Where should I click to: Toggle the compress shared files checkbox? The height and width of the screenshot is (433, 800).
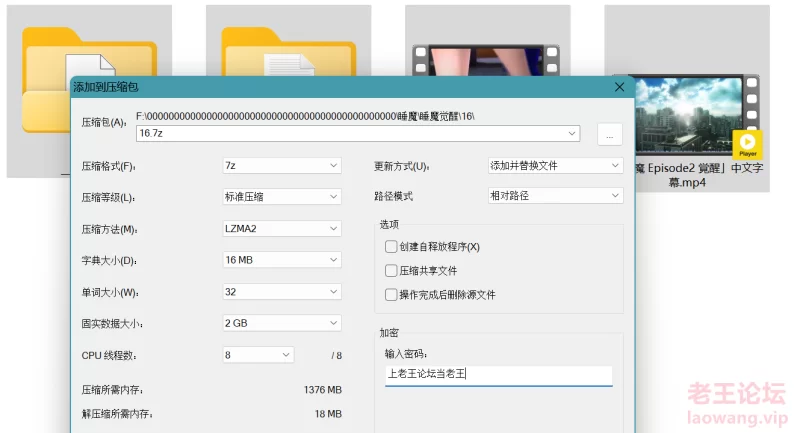(391, 271)
